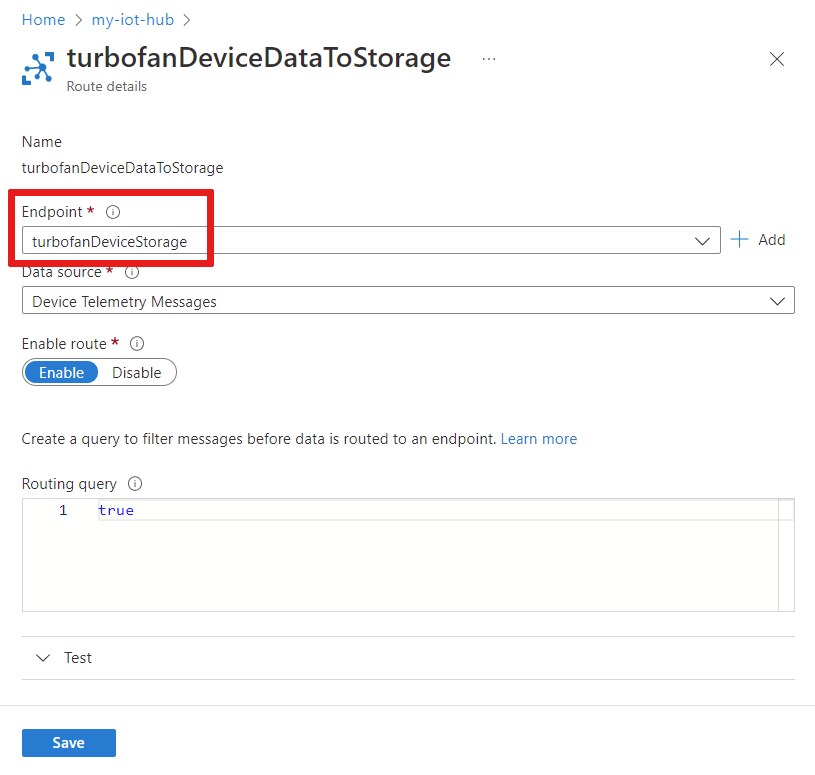The width and height of the screenshot is (815, 775).
Task: Click the Learn more link
Action: tap(539, 438)
